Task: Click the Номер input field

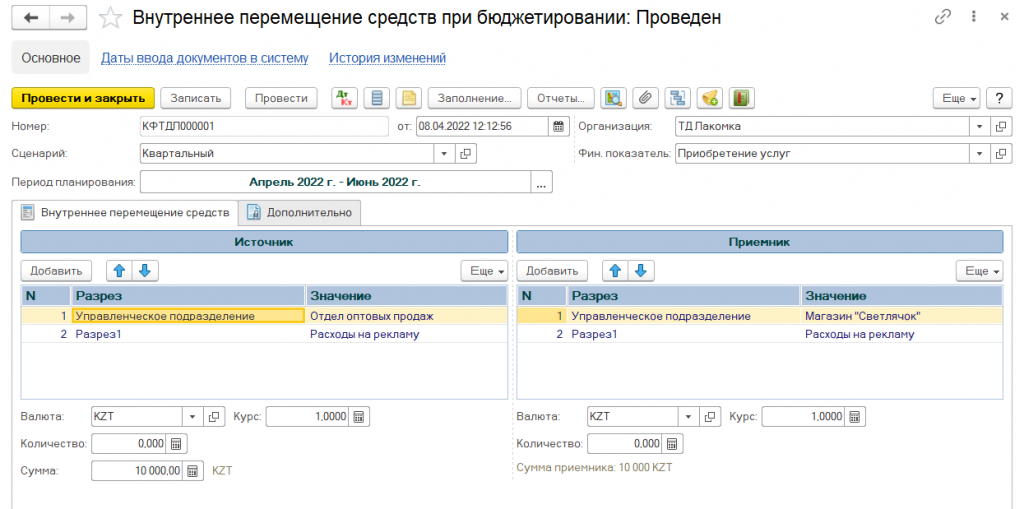Action: coord(264,126)
